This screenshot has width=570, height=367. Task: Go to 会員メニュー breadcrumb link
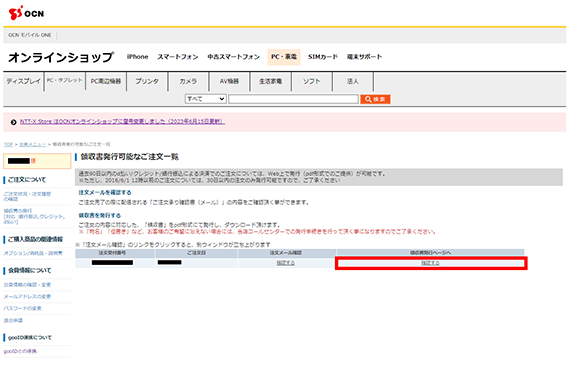click(32, 145)
